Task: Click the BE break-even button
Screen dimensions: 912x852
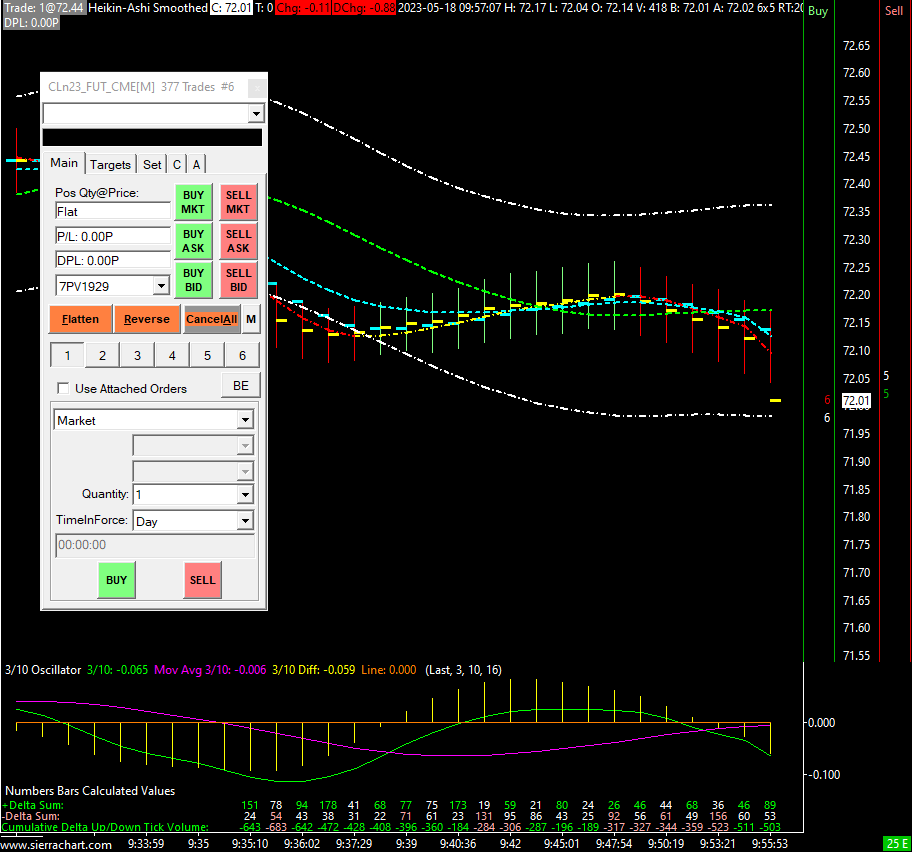Action: click(241, 385)
